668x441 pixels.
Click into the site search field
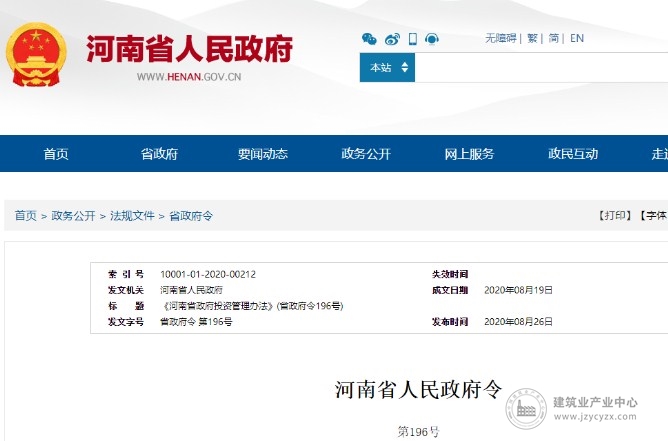point(541,67)
